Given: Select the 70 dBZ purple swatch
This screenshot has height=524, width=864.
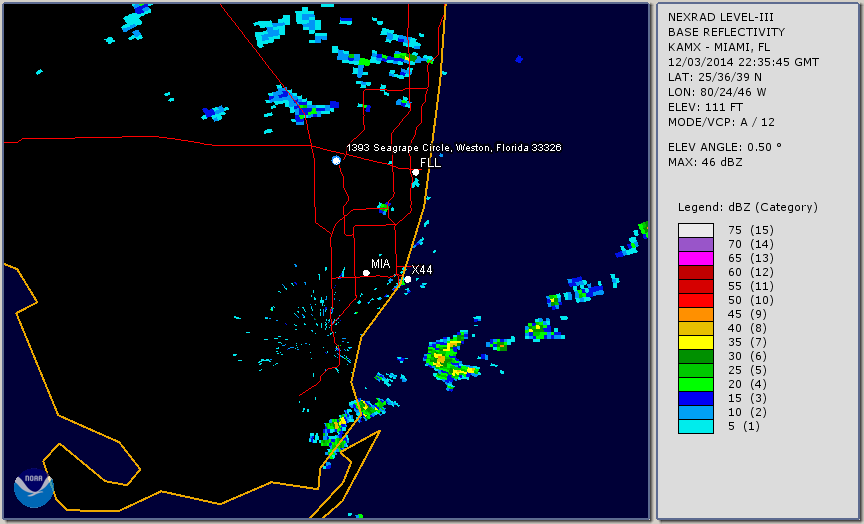Looking at the screenshot, I should point(695,244).
